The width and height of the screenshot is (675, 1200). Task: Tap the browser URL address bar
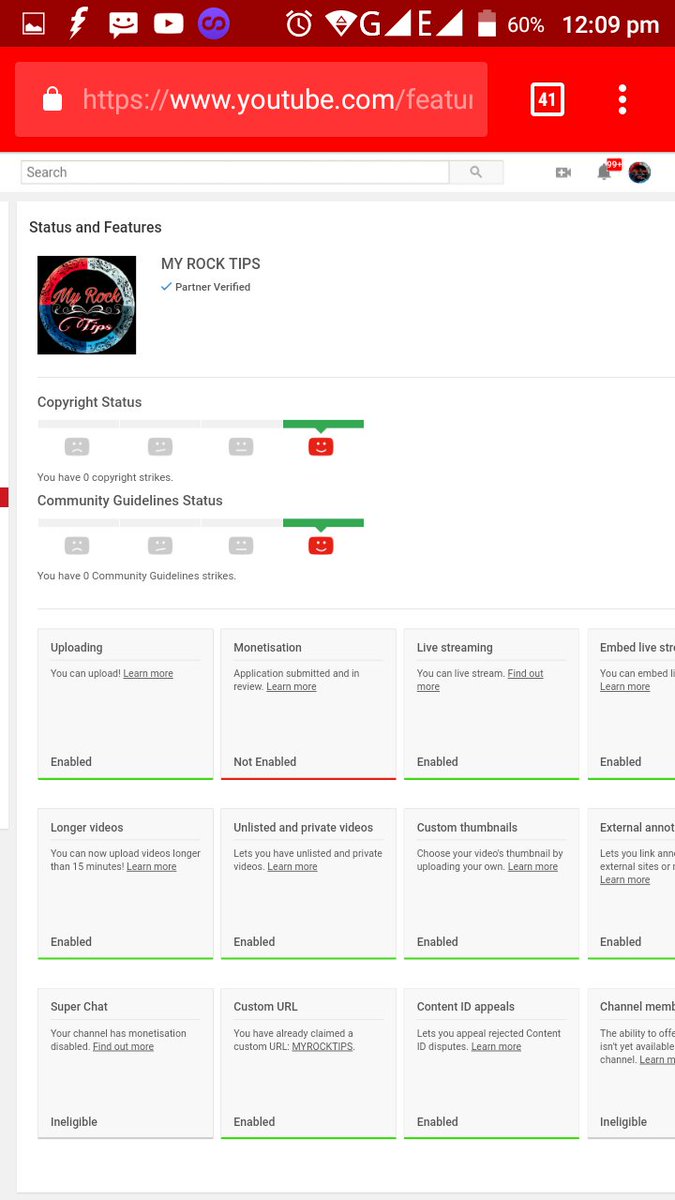pyautogui.click(x=251, y=99)
